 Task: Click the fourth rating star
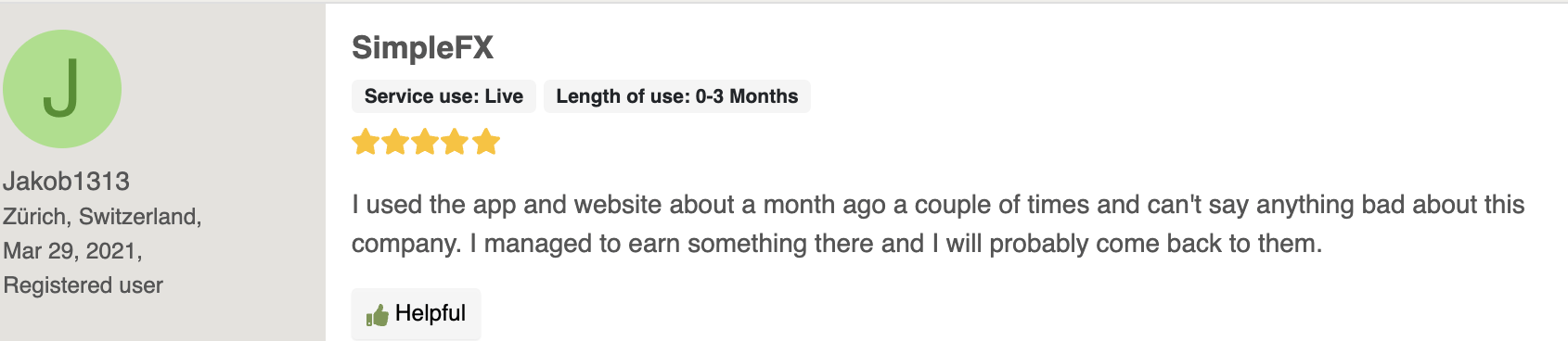click(456, 142)
